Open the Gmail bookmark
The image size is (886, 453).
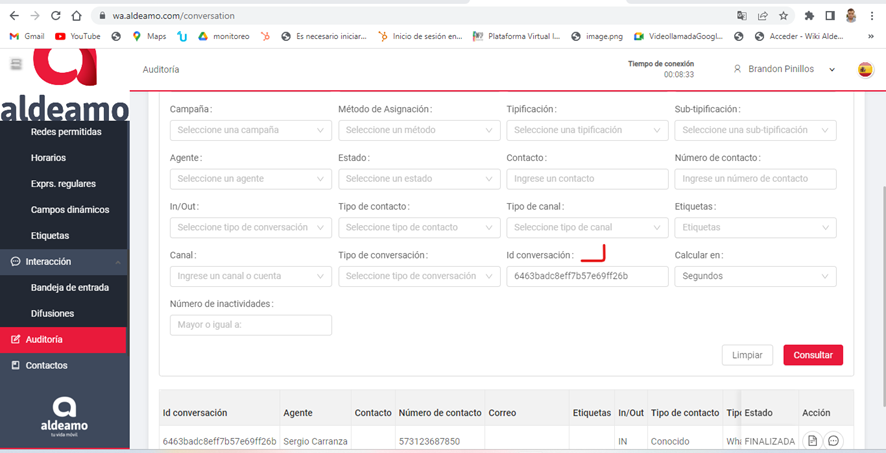27,36
